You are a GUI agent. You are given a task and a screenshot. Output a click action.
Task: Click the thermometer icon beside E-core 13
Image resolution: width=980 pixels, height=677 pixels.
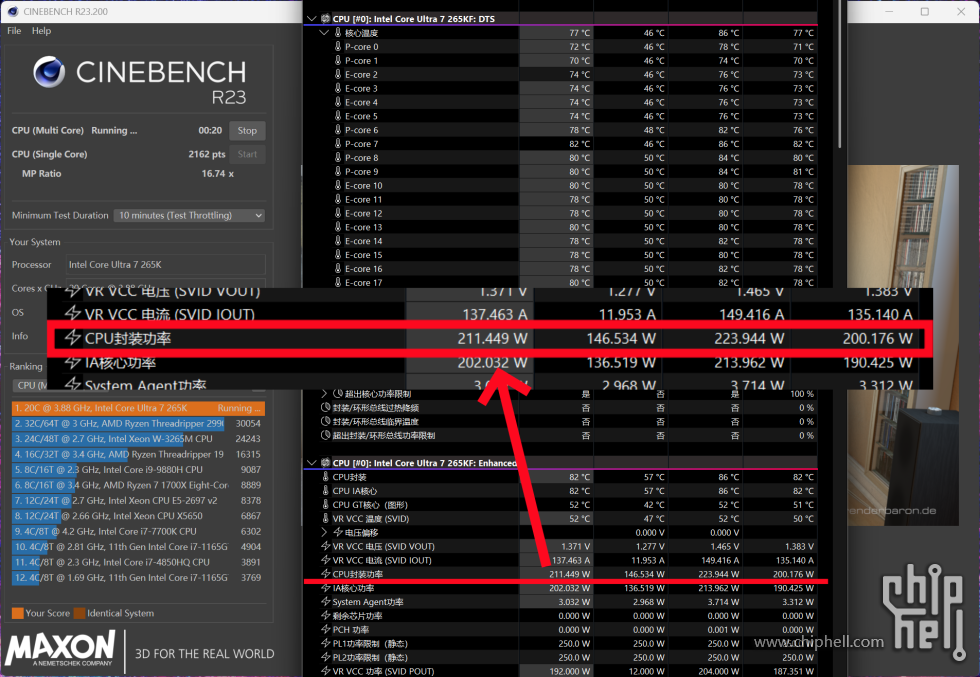[338, 227]
